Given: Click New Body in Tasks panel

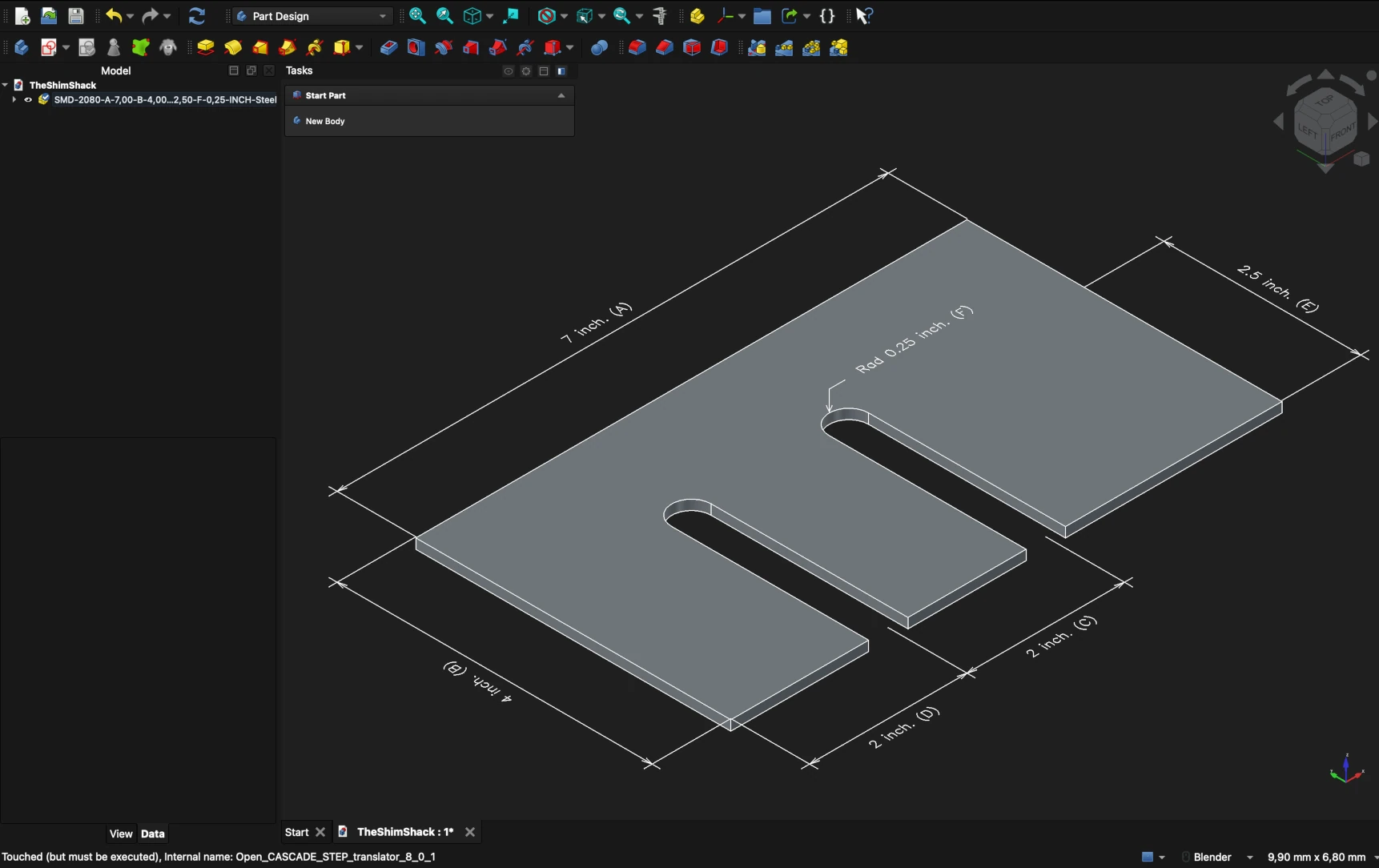Looking at the screenshot, I should point(325,121).
